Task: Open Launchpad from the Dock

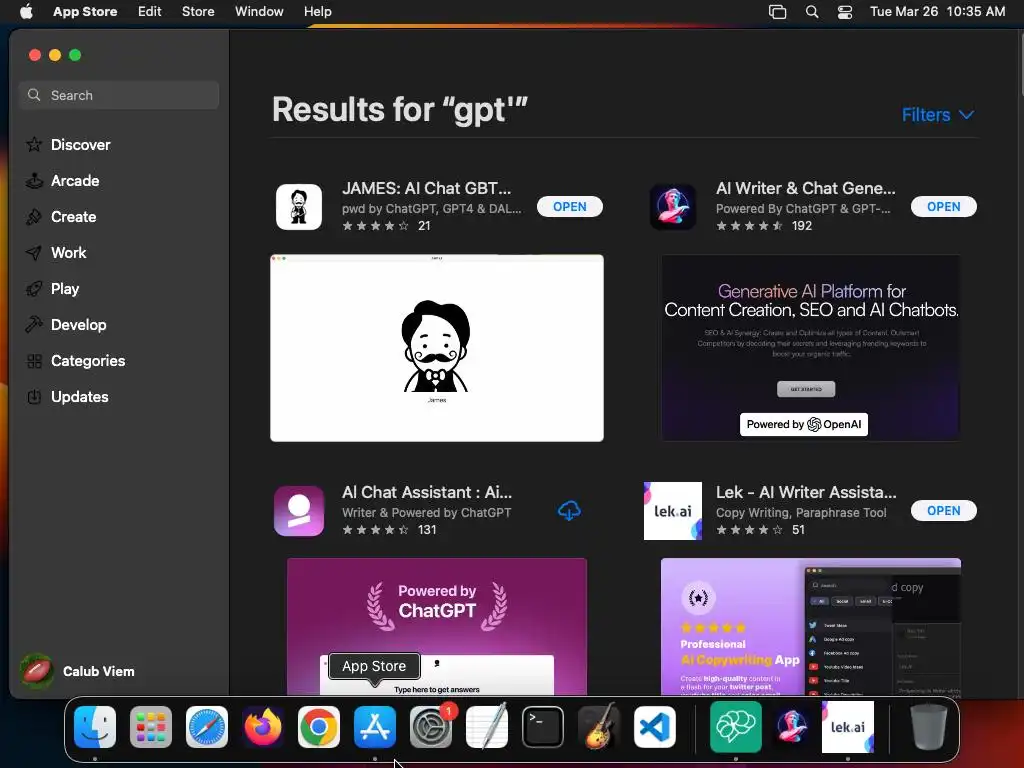Action: click(151, 727)
